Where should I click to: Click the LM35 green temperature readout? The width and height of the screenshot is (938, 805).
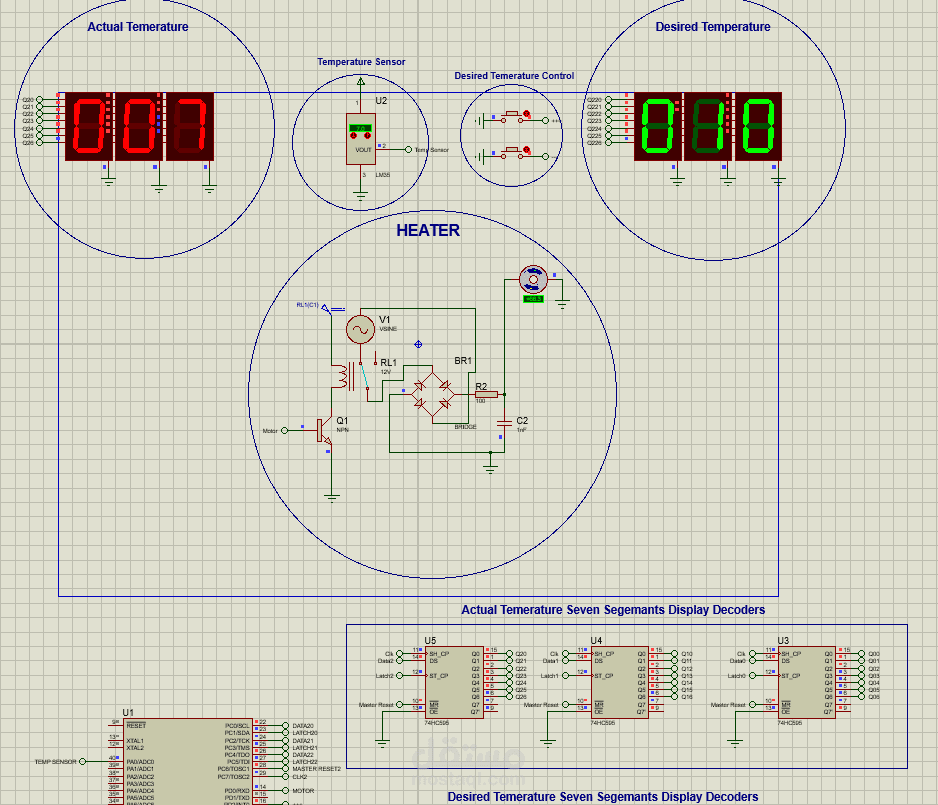pyautogui.click(x=361, y=128)
